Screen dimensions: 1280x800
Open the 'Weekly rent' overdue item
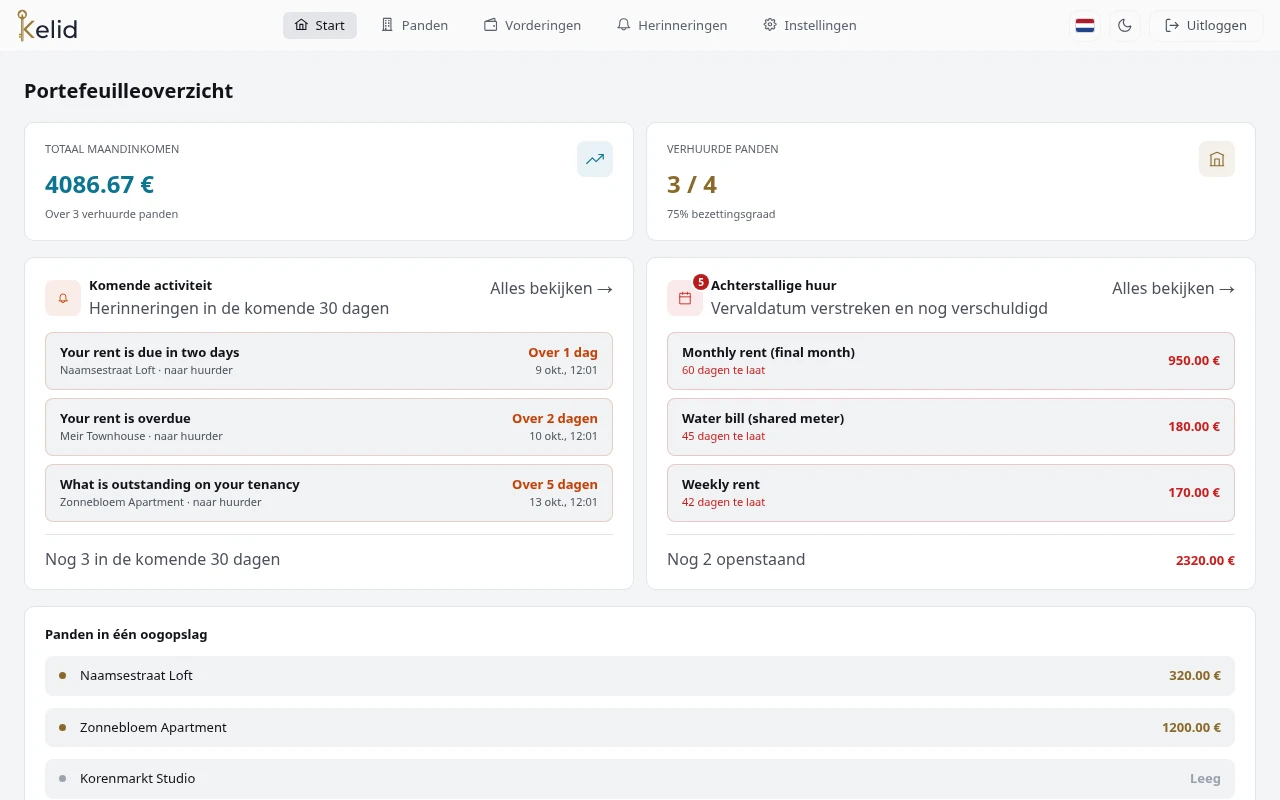[x=951, y=493]
